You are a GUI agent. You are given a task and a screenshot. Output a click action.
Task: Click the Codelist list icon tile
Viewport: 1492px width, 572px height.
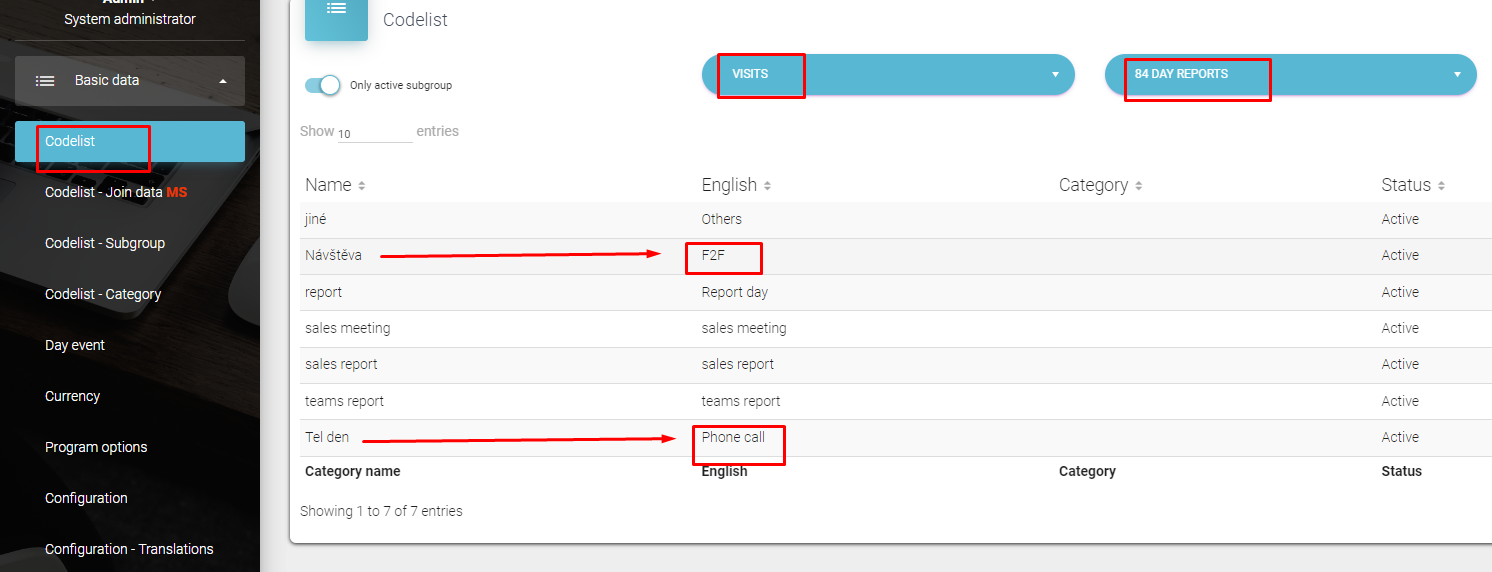pos(336,10)
